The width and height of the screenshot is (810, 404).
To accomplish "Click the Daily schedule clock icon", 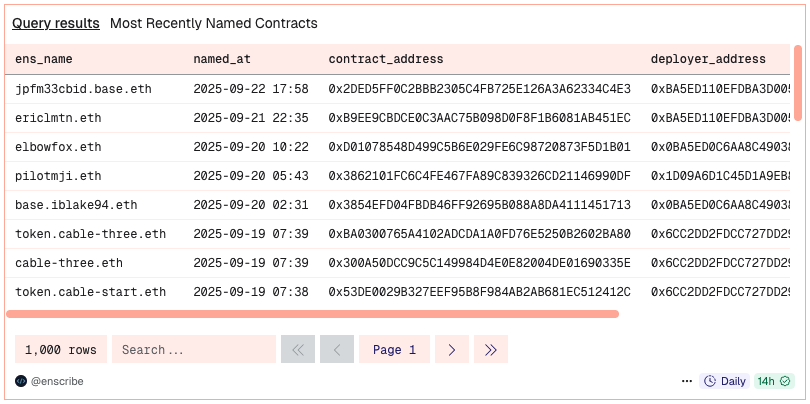I will (711, 381).
